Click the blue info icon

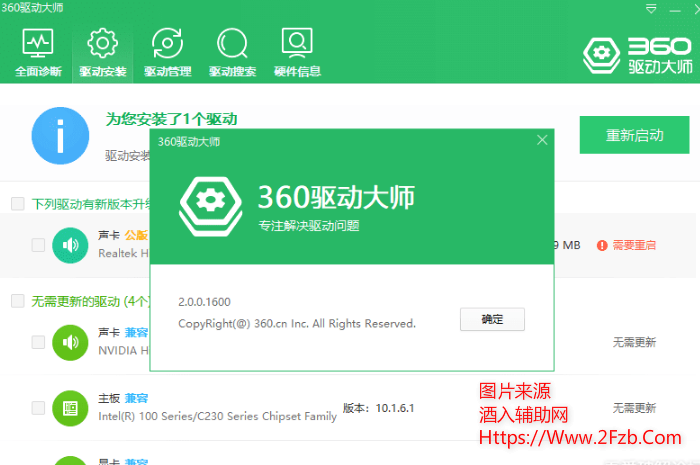coord(60,136)
